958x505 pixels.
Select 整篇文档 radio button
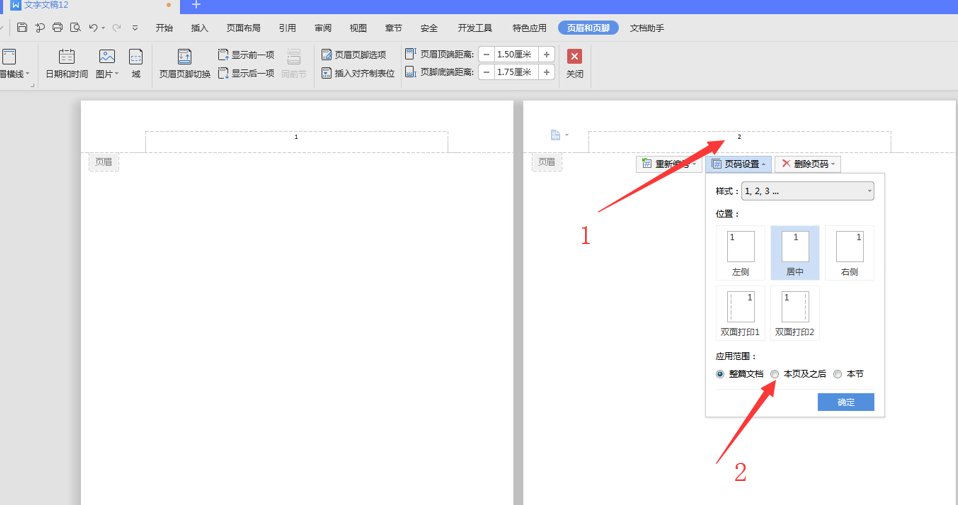click(x=720, y=374)
